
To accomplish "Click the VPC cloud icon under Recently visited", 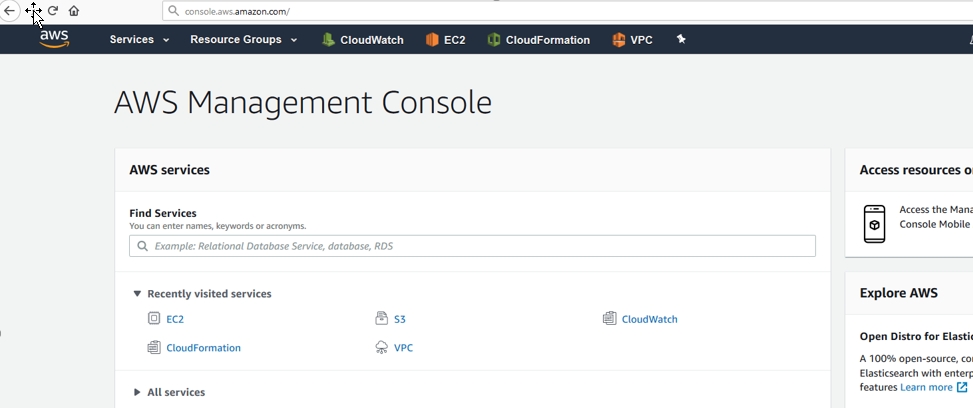I will point(382,347).
